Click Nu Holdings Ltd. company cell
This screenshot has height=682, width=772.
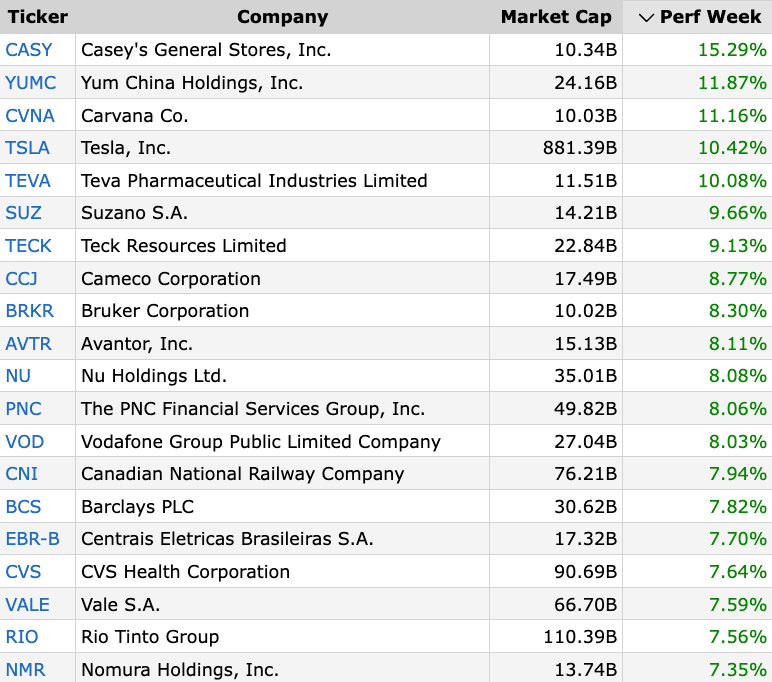pos(282,376)
